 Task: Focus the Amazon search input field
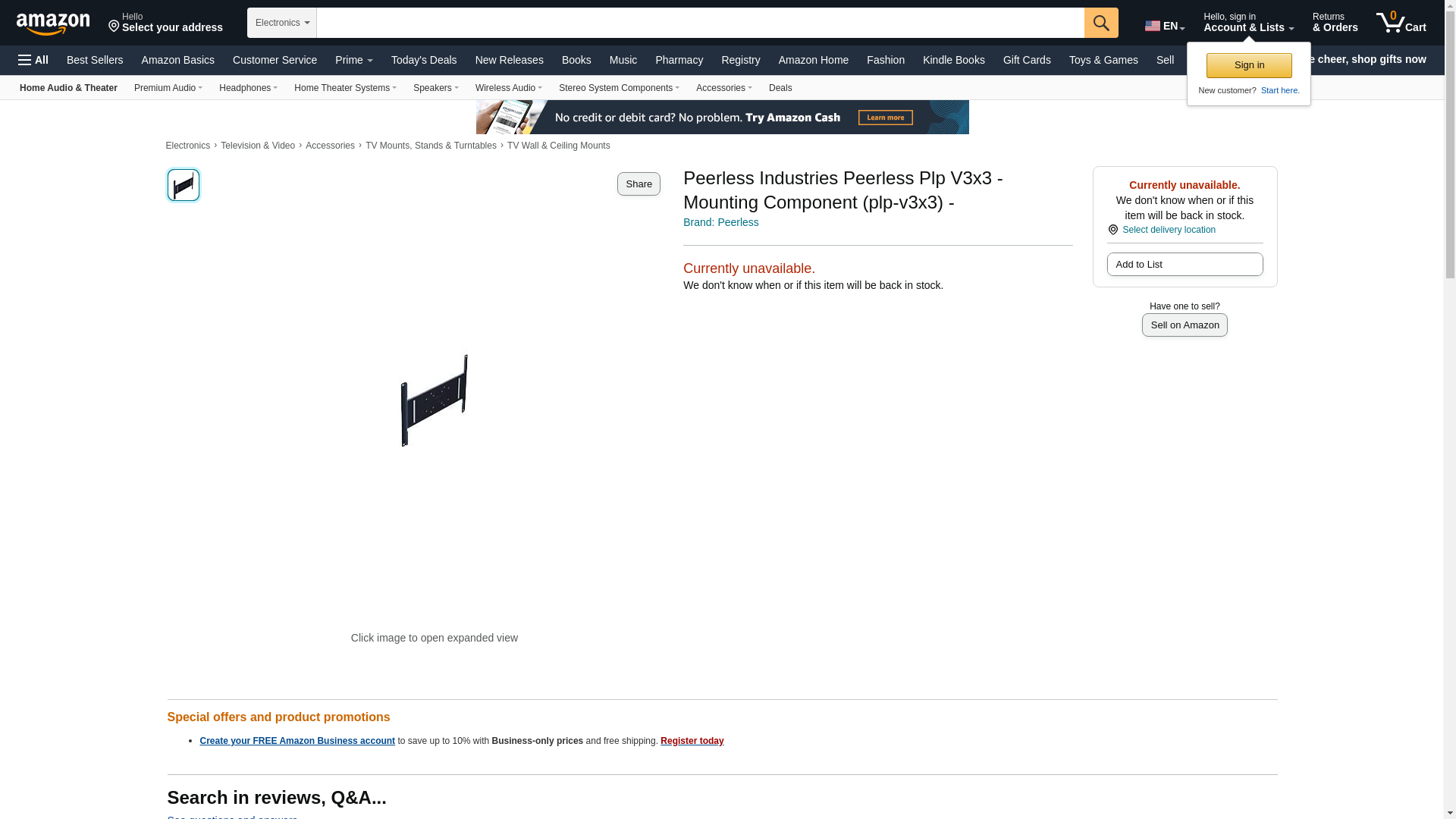(x=700, y=23)
